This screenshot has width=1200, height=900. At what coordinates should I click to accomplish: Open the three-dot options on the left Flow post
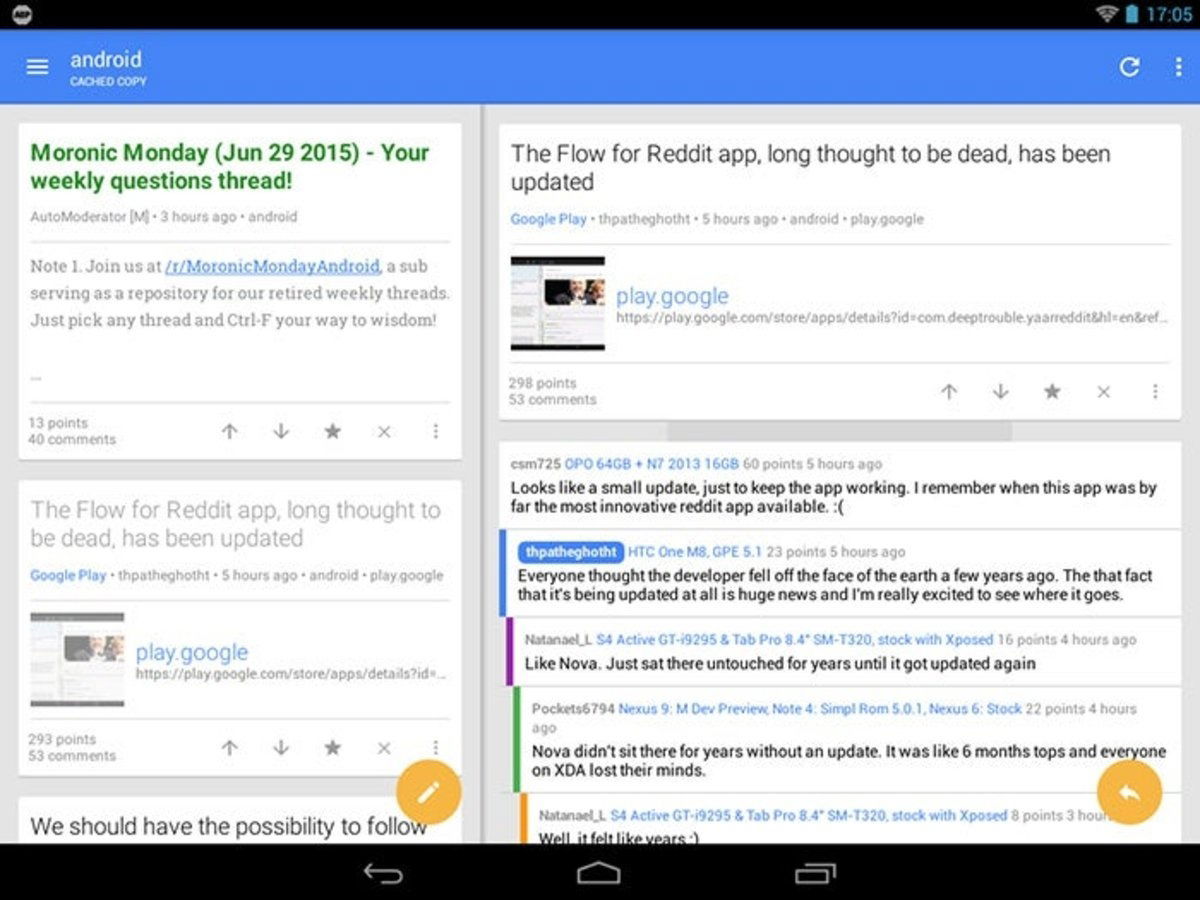coord(435,747)
